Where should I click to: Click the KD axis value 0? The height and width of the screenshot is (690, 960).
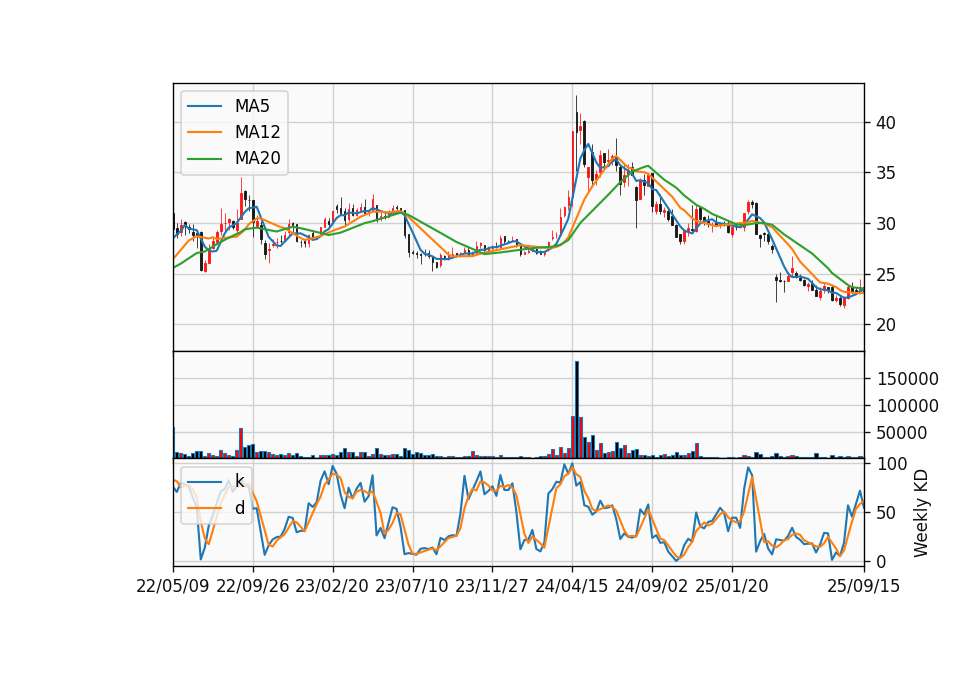[881, 561]
